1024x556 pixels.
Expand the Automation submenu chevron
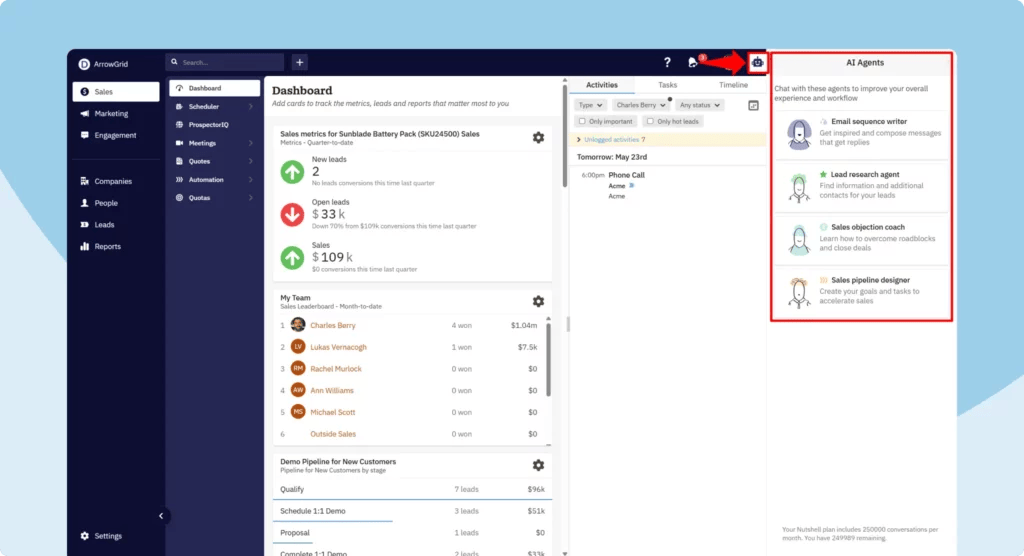(251, 180)
